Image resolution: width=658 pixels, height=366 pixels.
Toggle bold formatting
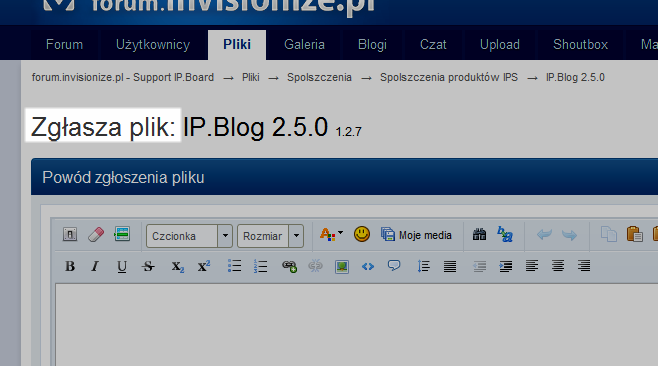(70, 266)
